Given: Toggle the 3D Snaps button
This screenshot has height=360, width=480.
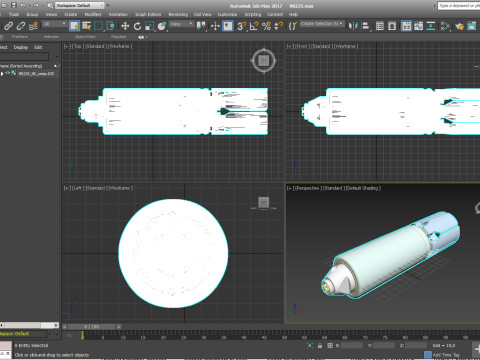Looking at the screenshot, I should (x=241, y=26).
